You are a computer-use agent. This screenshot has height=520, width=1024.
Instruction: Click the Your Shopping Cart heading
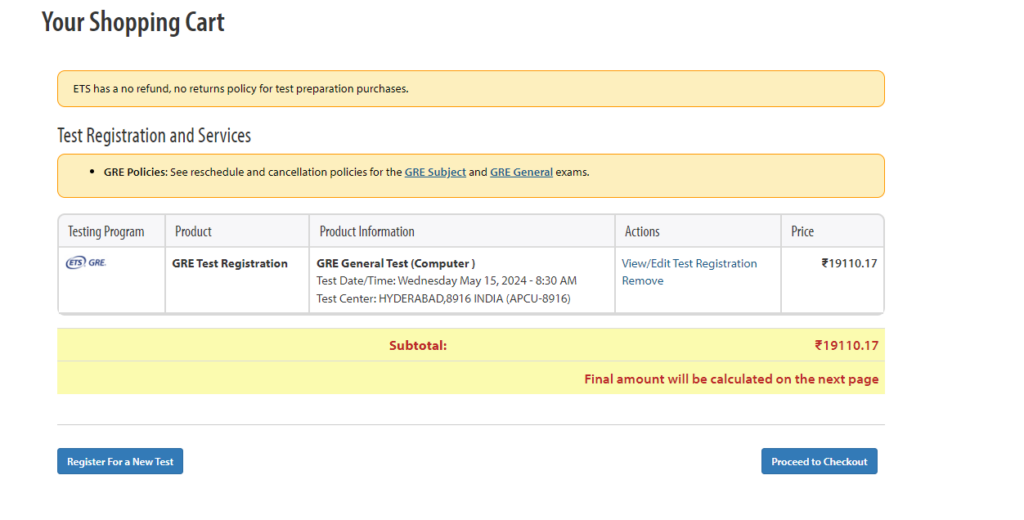coord(133,22)
